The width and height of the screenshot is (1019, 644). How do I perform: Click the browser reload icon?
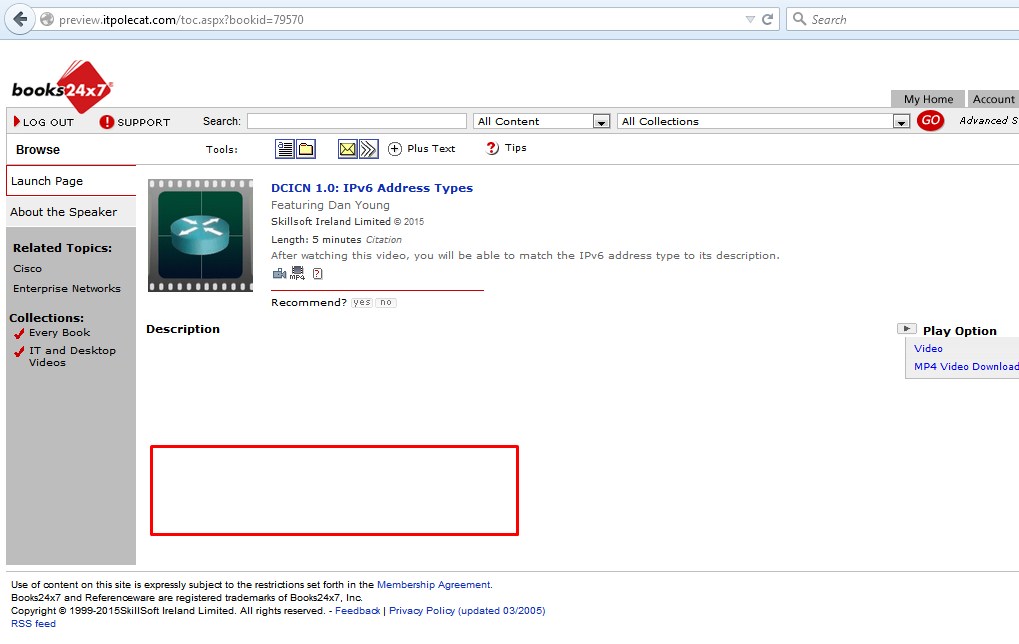[767, 19]
